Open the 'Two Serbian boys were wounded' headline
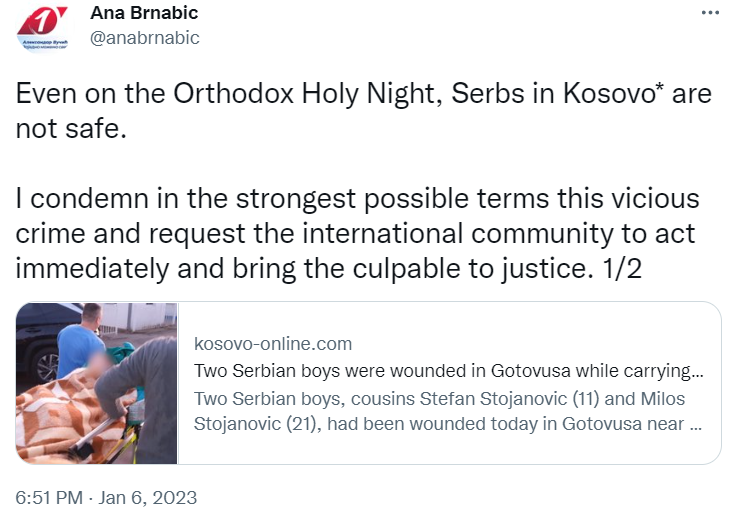This screenshot has width=730, height=514. pos(447,371)
